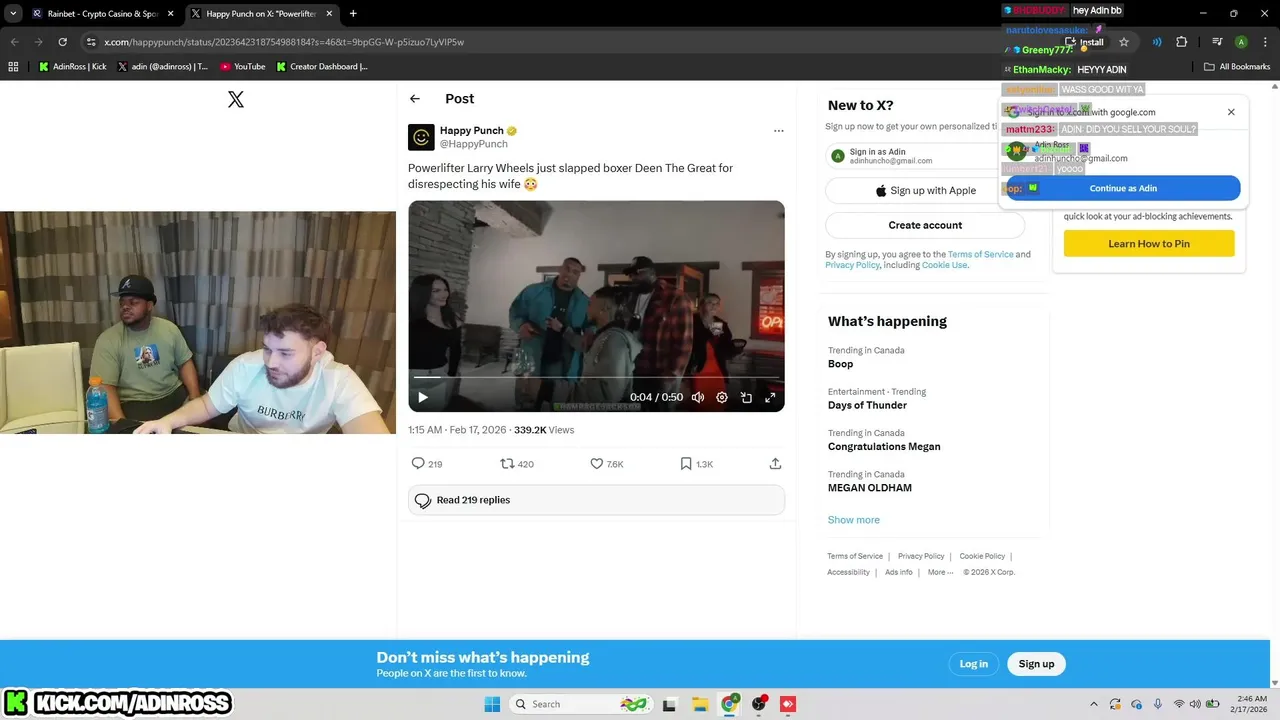Expand the tab search dropdown
Viewport: 1280px width, 720px height.
point(13,14)
